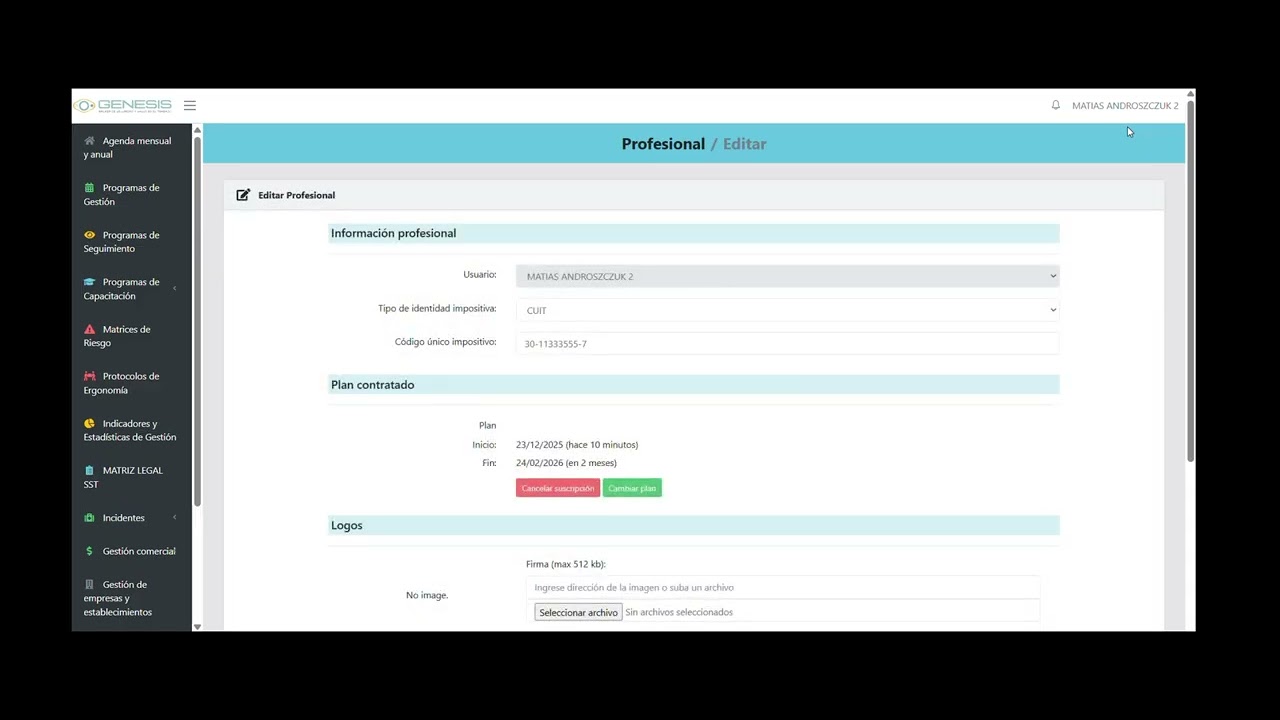Screen dimensions: 1280x720
Task: Click the Cambiar plan button
Action: tap(632, 488)
